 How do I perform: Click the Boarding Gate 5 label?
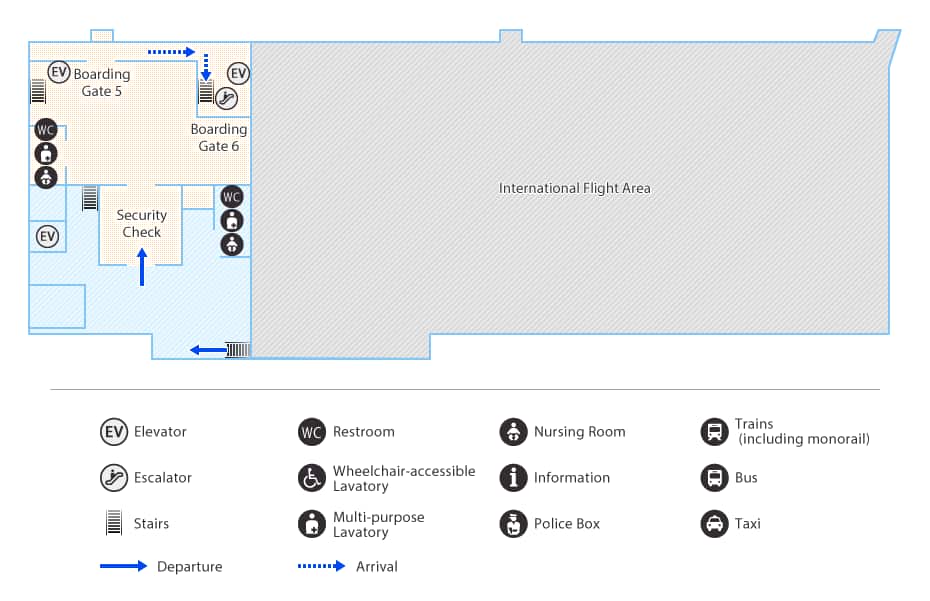[x=101, y=82]
